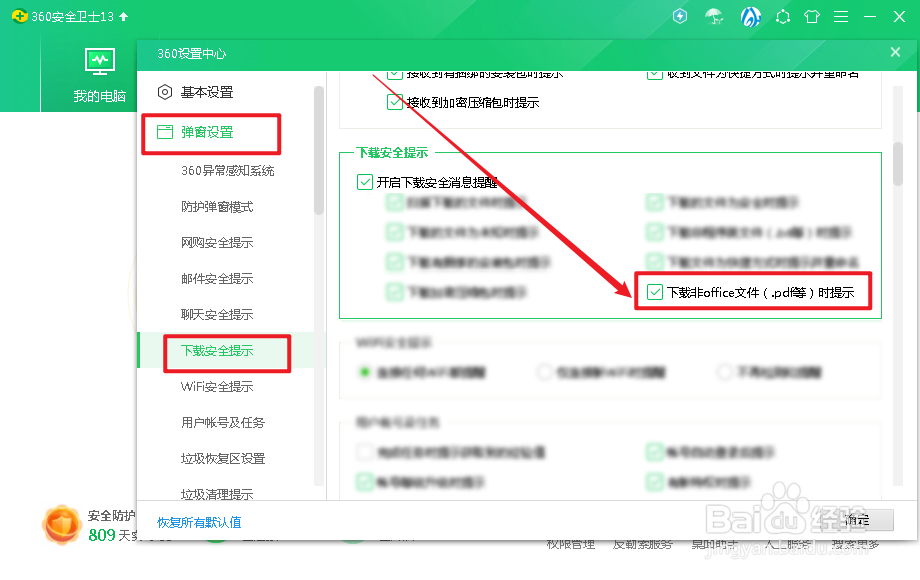Viewport: 920px width, 580px height.
Task: Toggle 开启下载安全消息提醒 checkbox
Action: [365, 182]
